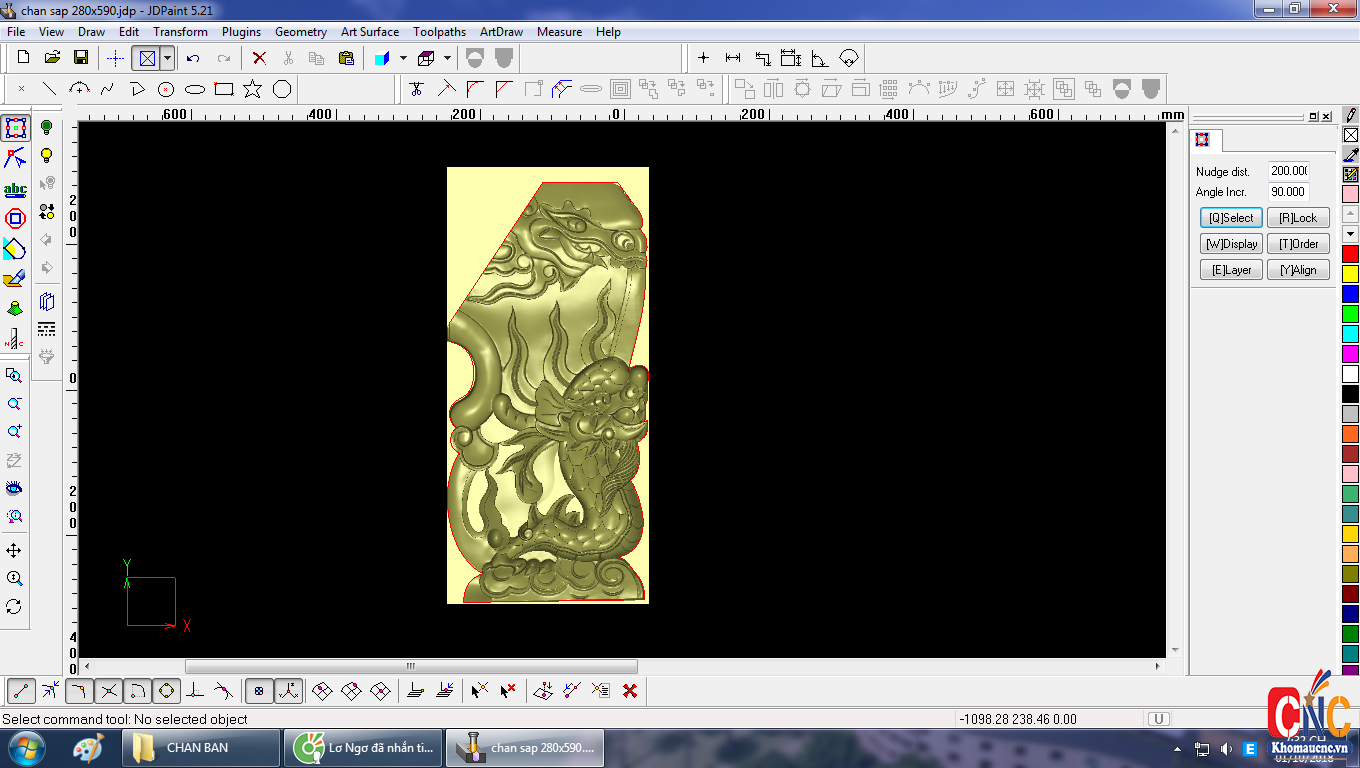Open the Art Surface menu
The image size is (1360, 768).
coord(369,32)
